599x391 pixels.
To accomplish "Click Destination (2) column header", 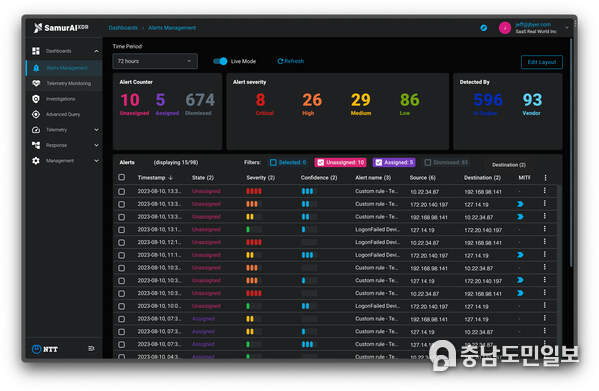I will click(x=482, y=178).
